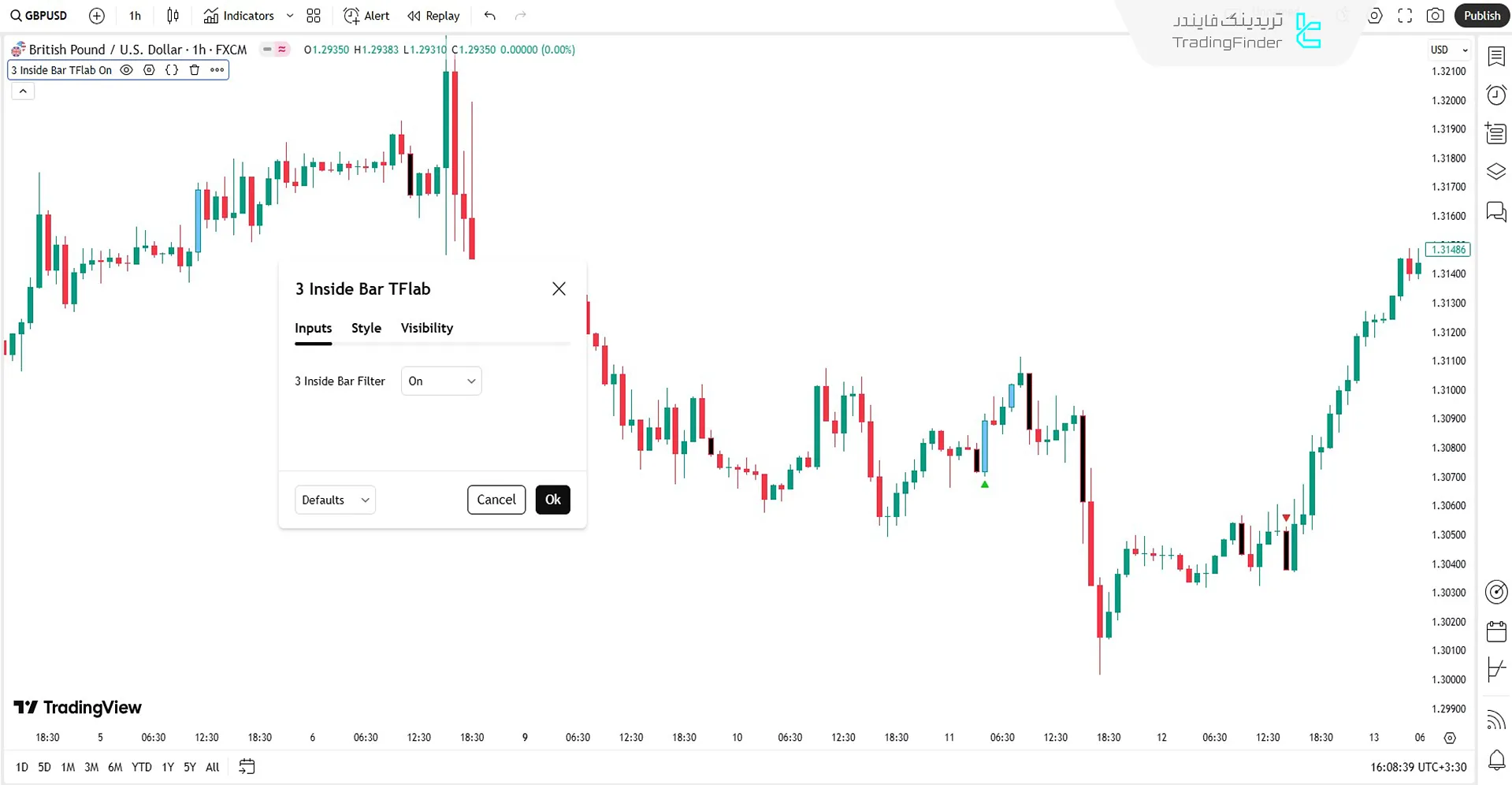The height and width of the screenshot is (785, 1512).
Task: Open the candlestick chart style selector
Action: pyautogui.click(x=173, y=16)
